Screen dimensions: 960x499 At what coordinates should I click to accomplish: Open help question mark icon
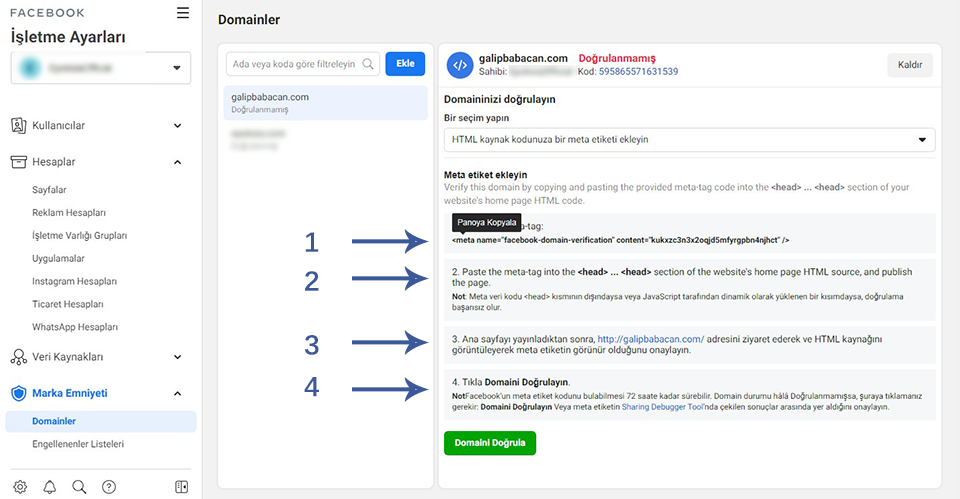click(x=109, y=487)
